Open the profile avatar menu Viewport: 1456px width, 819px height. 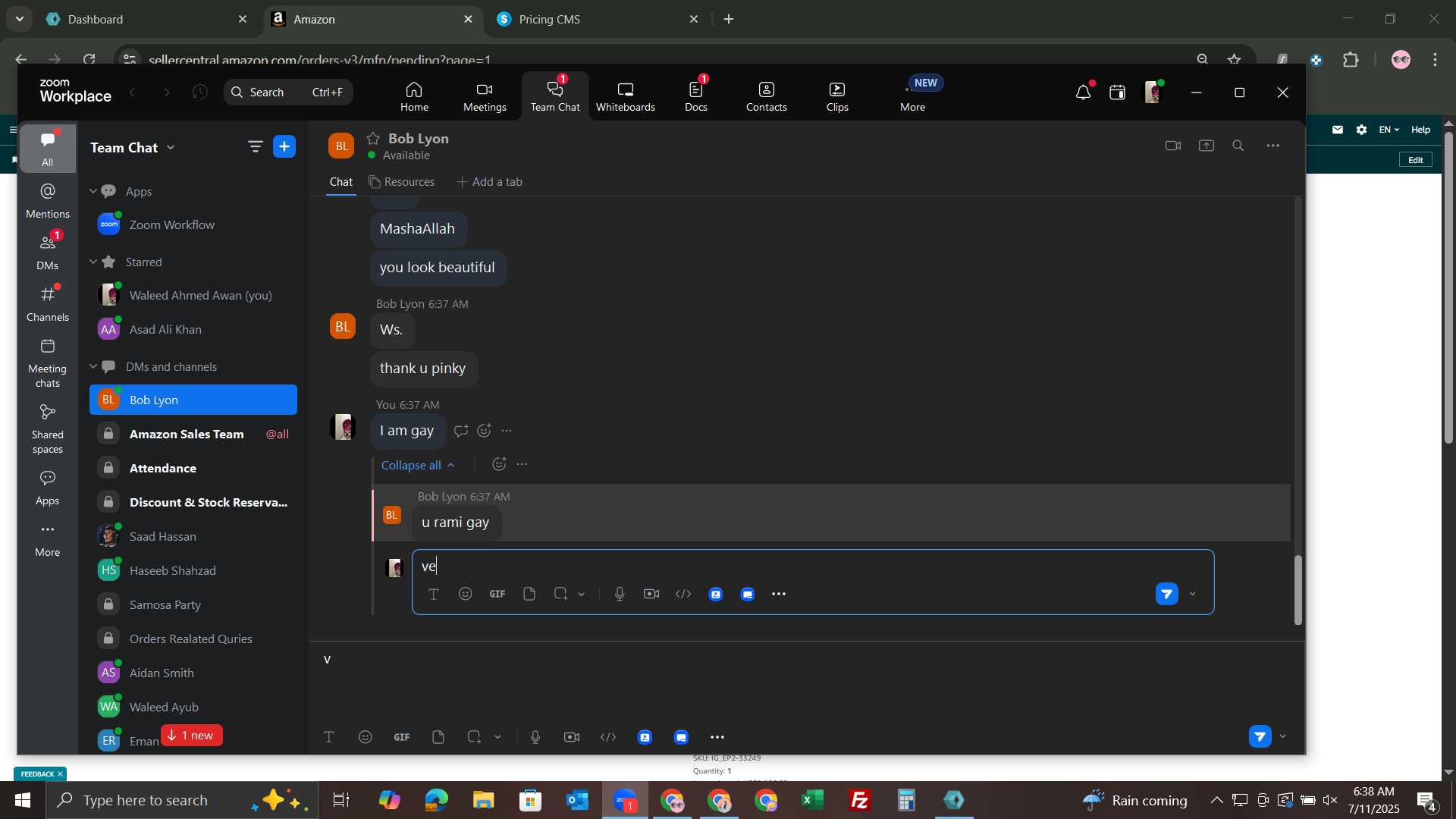1153,93
